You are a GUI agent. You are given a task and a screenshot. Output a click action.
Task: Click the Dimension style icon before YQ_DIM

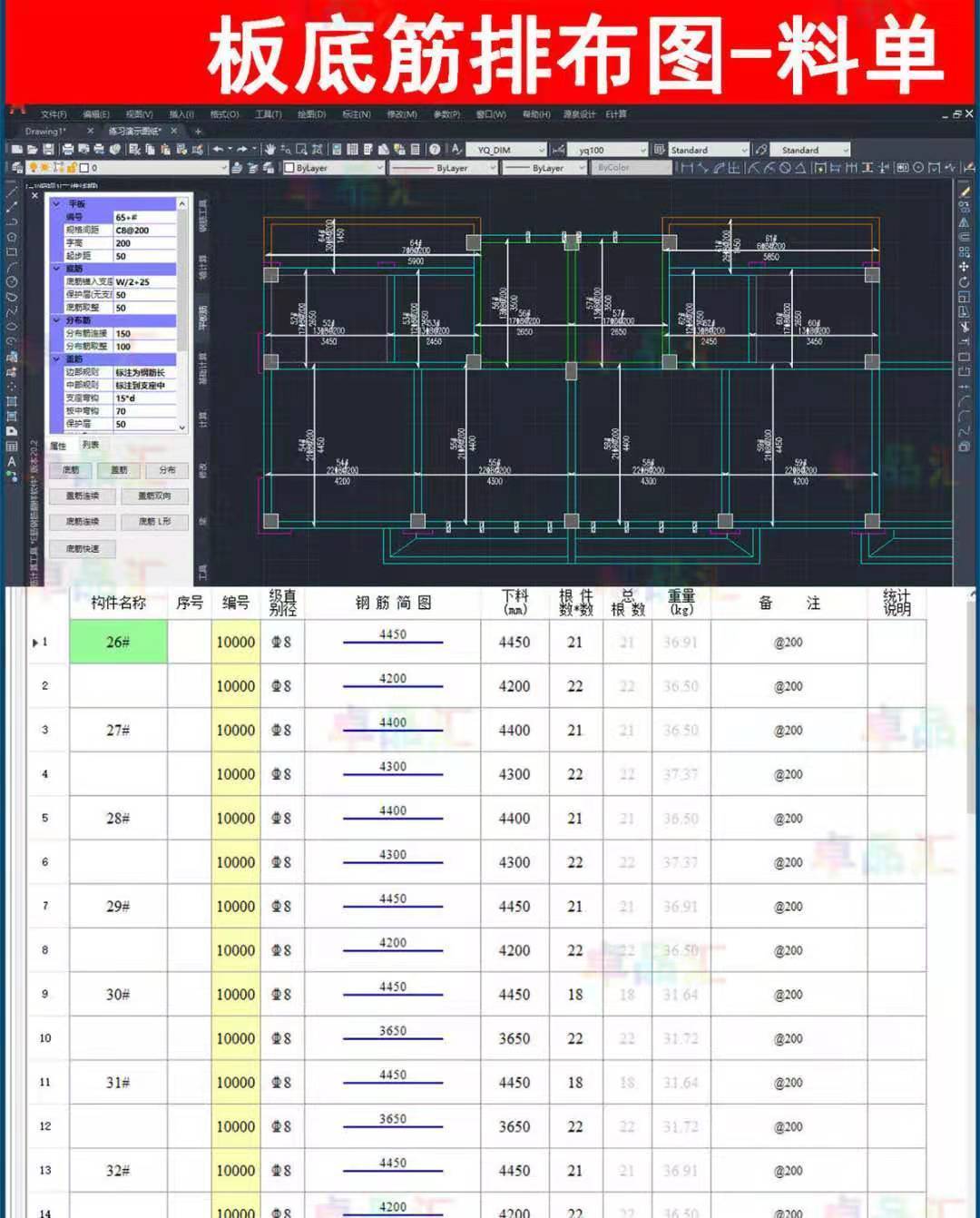tap(557, 150)
